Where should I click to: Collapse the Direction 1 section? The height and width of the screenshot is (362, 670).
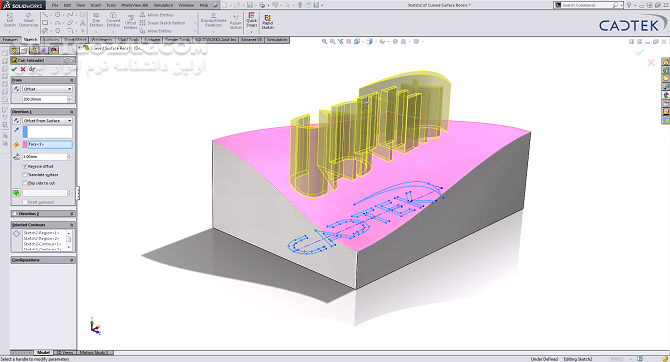click(71, 112)
